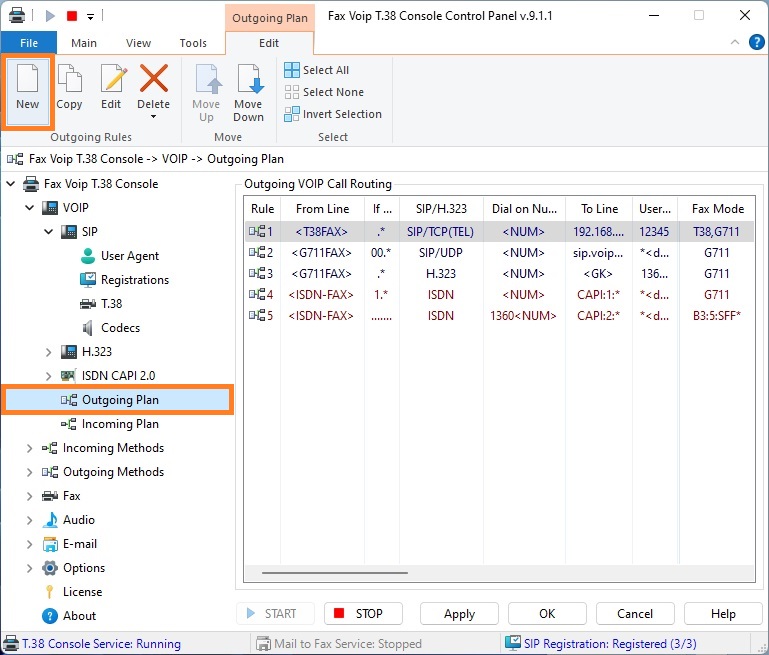Expand the E-mail tree node

(29, 544)
